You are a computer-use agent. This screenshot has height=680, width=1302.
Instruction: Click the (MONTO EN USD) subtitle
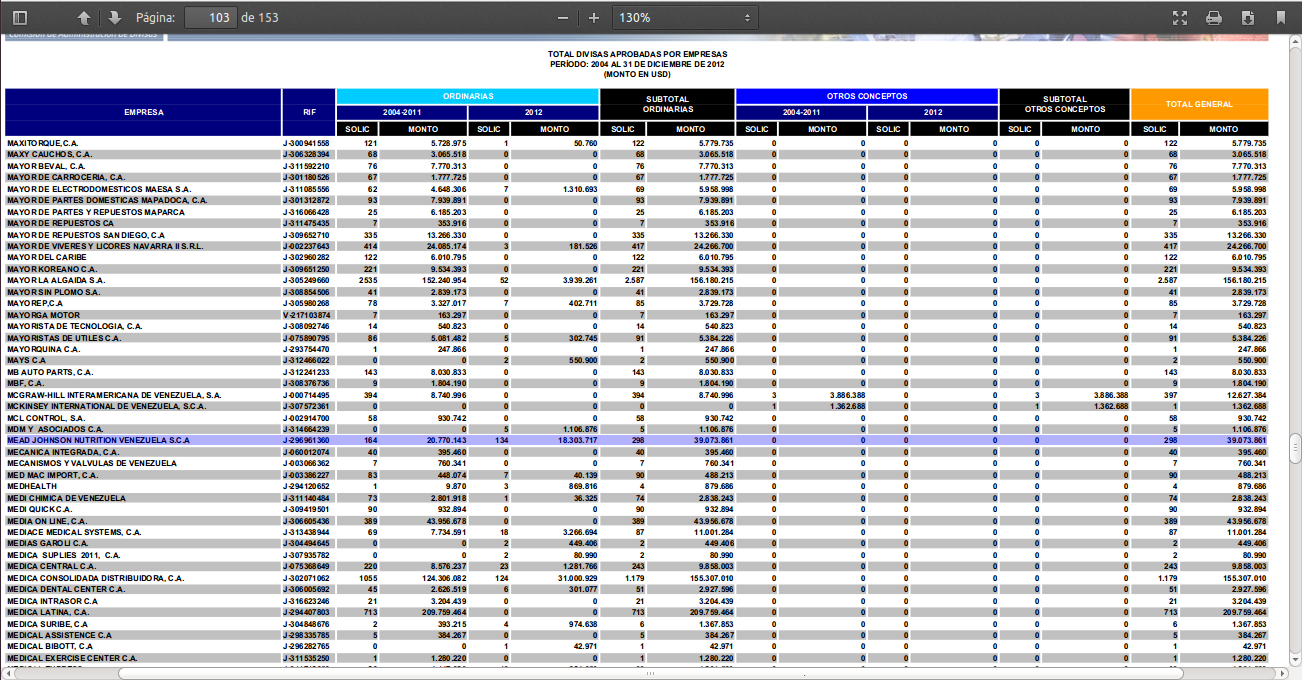[x=638, y=73]
